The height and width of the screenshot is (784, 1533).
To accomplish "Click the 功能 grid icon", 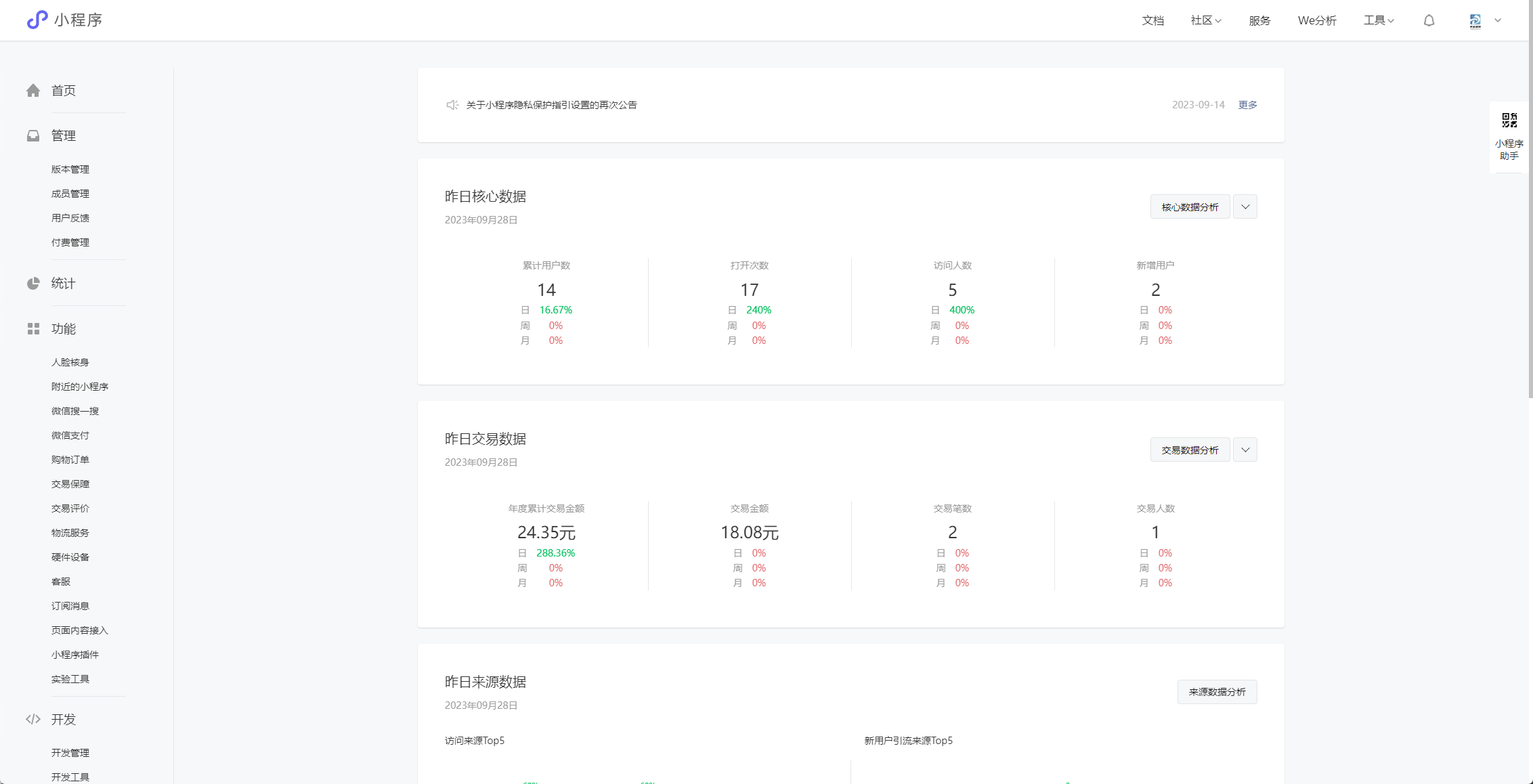I will 33,329.
